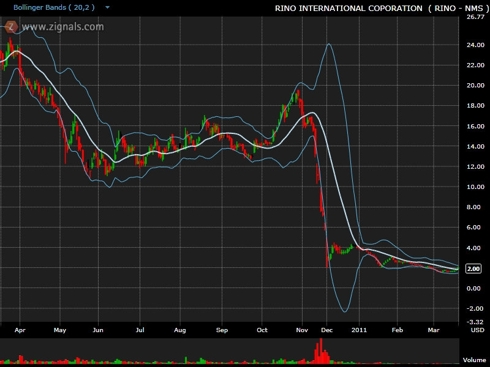Click the 2011 label on time axis
The image size is (490, 367).
(359, 330)
